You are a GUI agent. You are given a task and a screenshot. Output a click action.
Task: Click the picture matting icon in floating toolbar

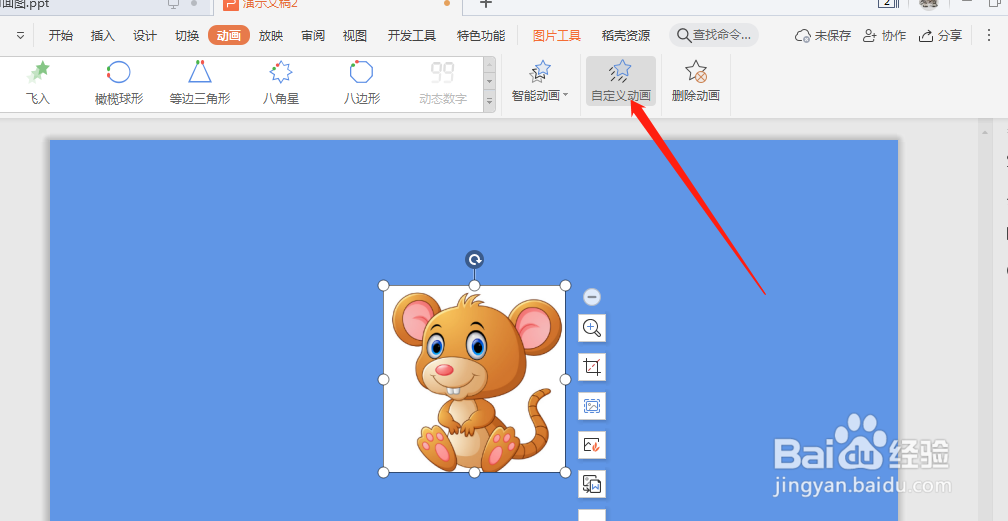[x=592, y=406]
